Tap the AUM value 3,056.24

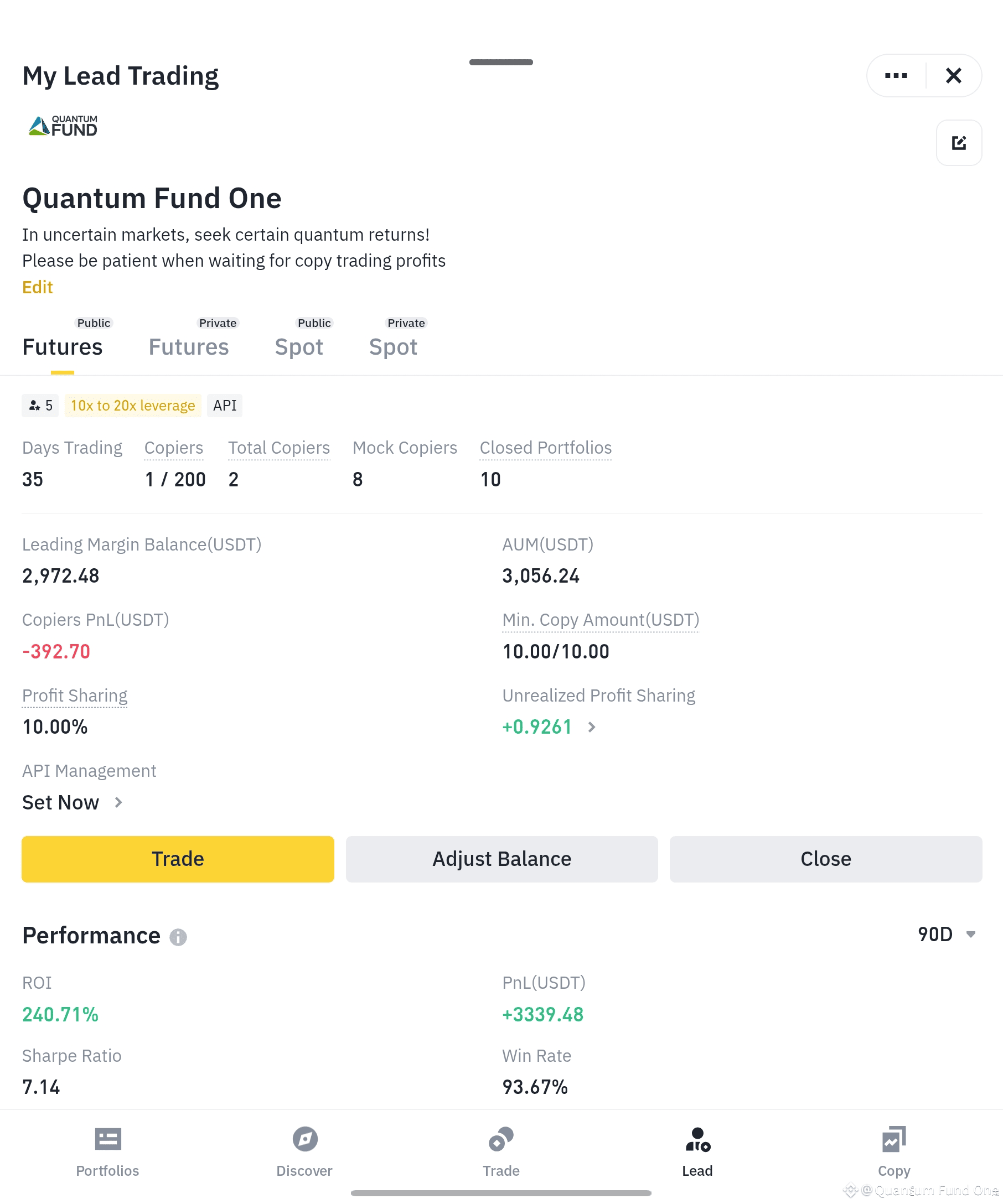tap(541, 575)
